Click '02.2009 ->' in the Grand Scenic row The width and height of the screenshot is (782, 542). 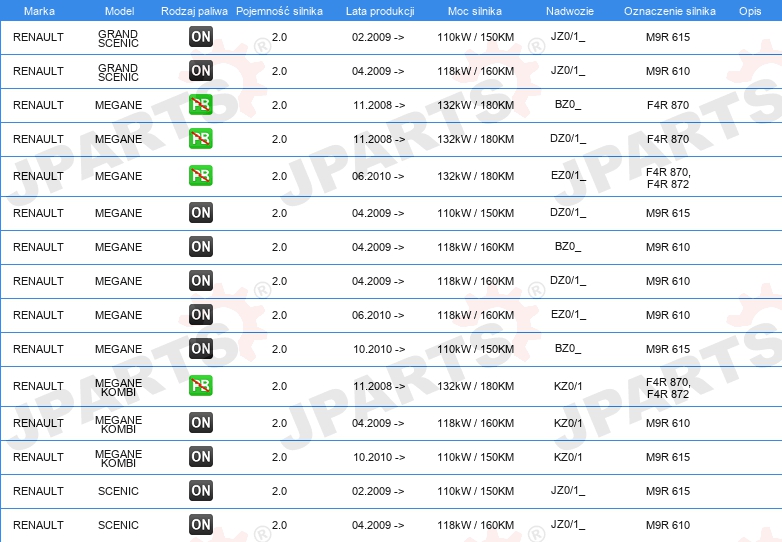tap(378, 37)
